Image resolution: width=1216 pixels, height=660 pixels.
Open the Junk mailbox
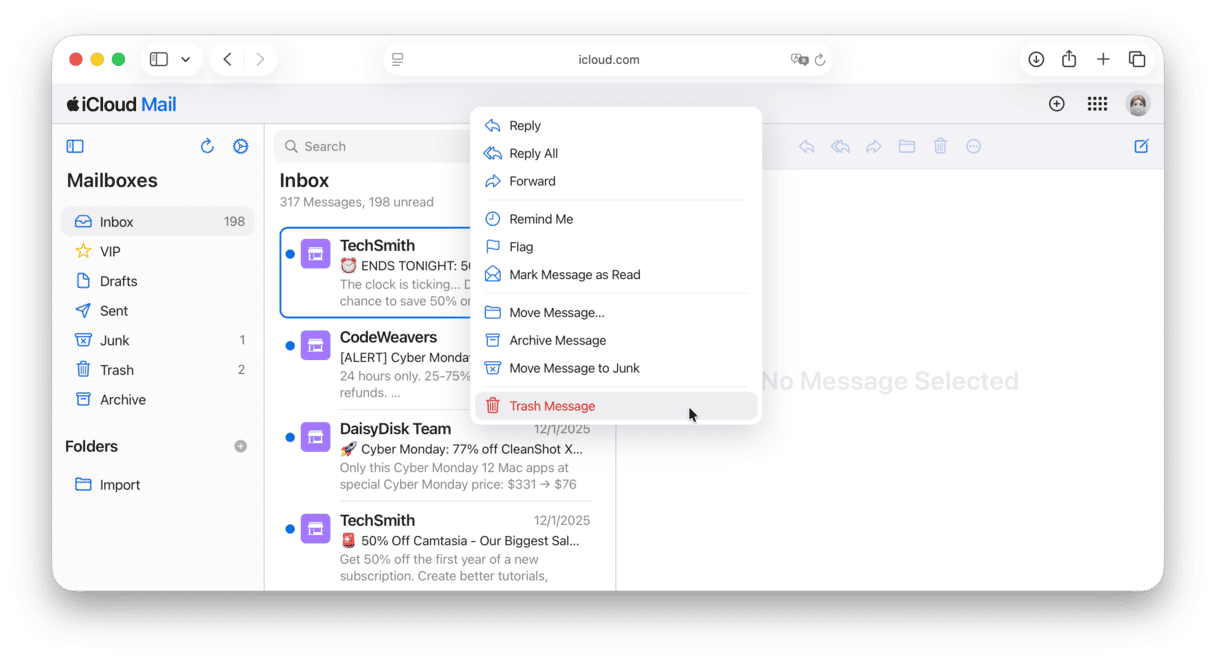pyautogui.click(x=115, y=340)
